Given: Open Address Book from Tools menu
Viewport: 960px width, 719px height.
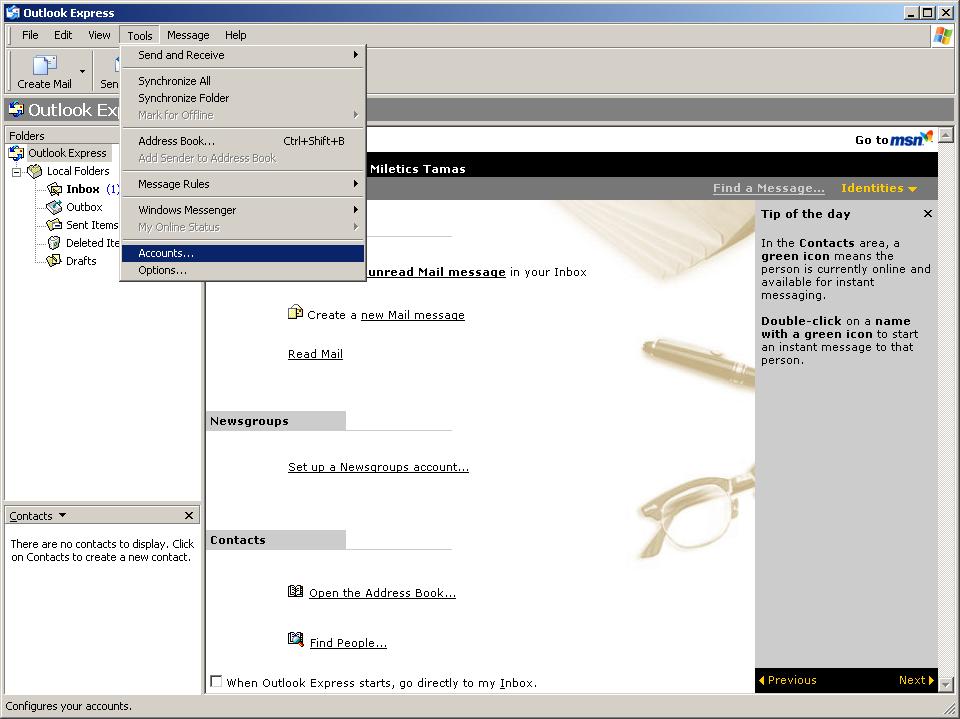Looking at the screenshot, I should [242, 141].
